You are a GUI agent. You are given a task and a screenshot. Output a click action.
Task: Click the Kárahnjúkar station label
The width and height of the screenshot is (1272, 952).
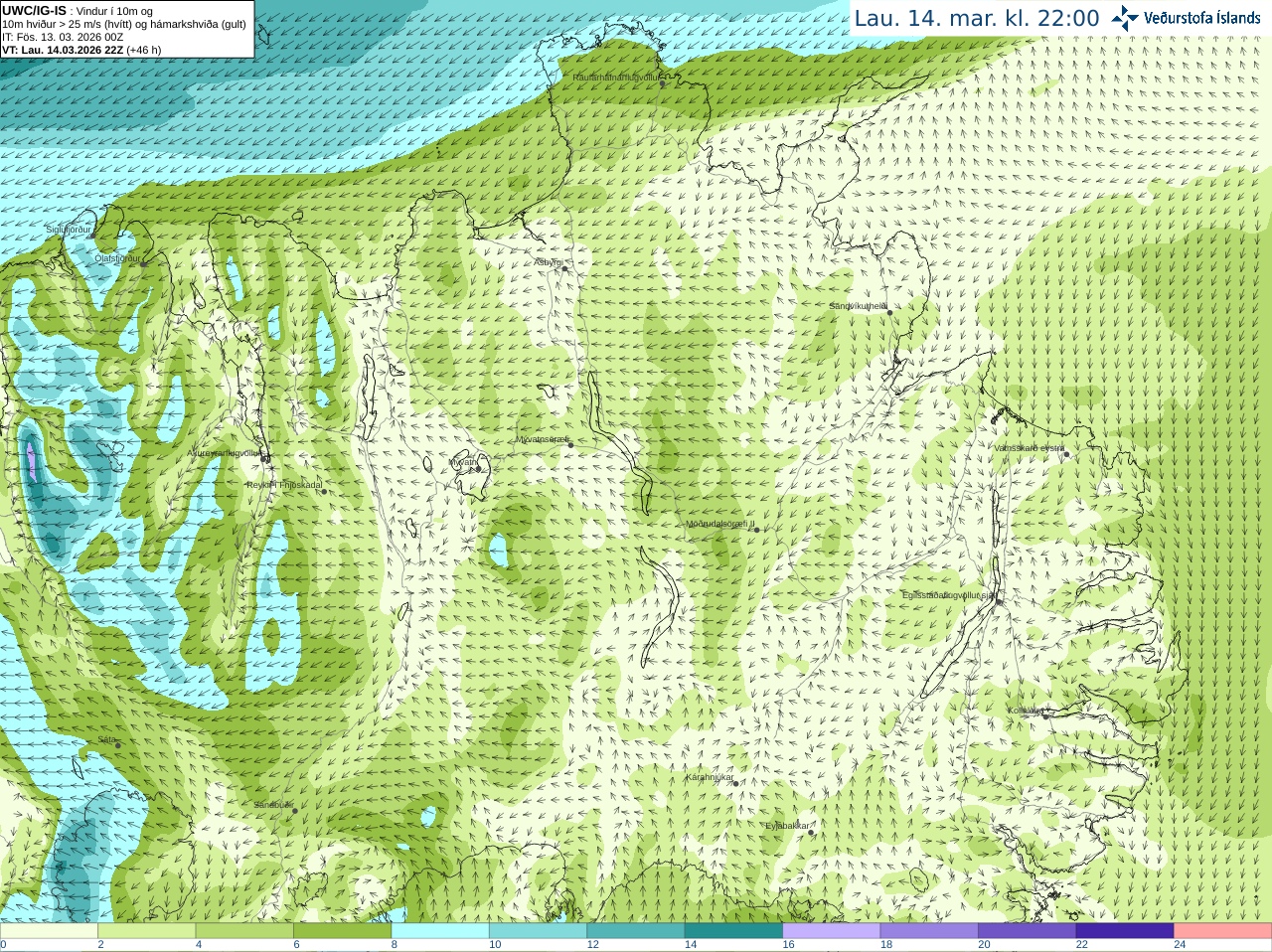(x=710, y=777)
